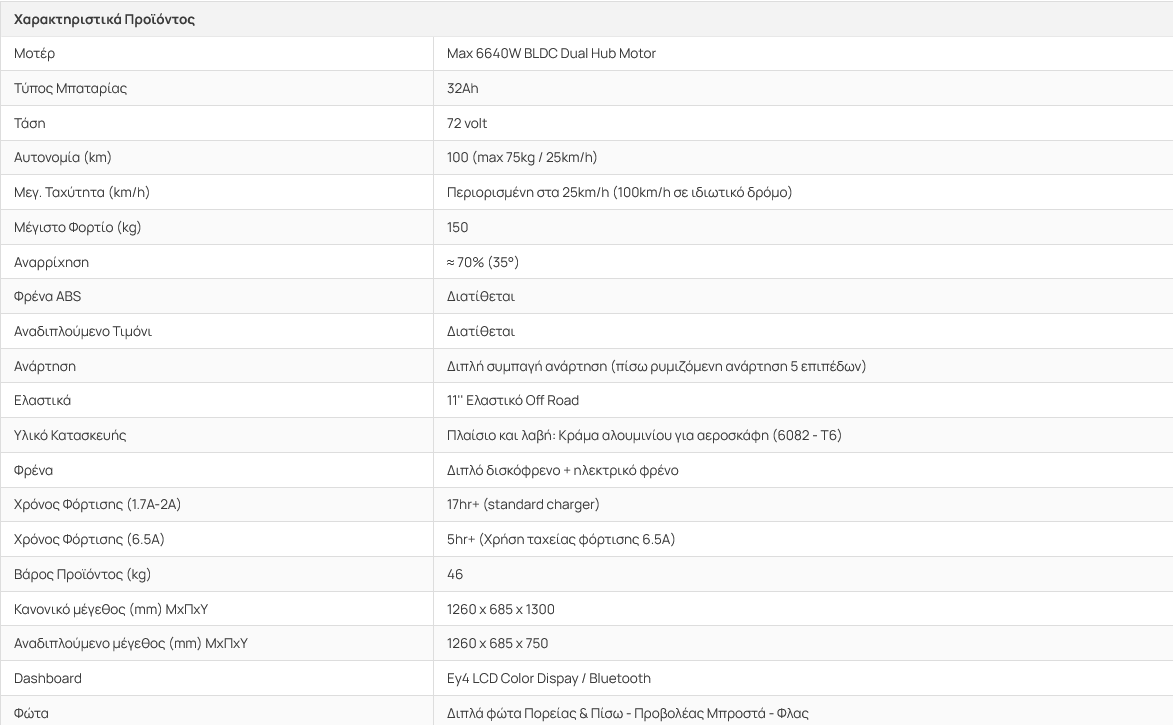Click the Αυτονομία (km) label
The height and width of the screenshot is (725, 1173).
[x=63, y=157]
